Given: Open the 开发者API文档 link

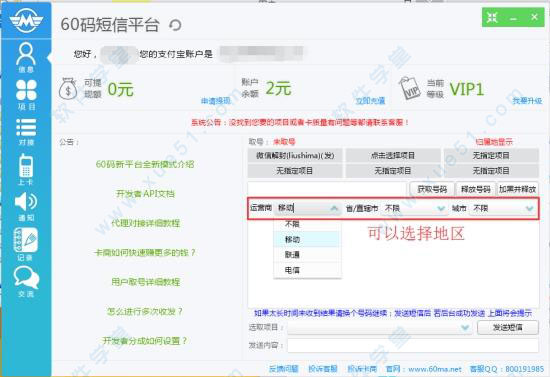Looking at the screenshot, I should point(145,194).
